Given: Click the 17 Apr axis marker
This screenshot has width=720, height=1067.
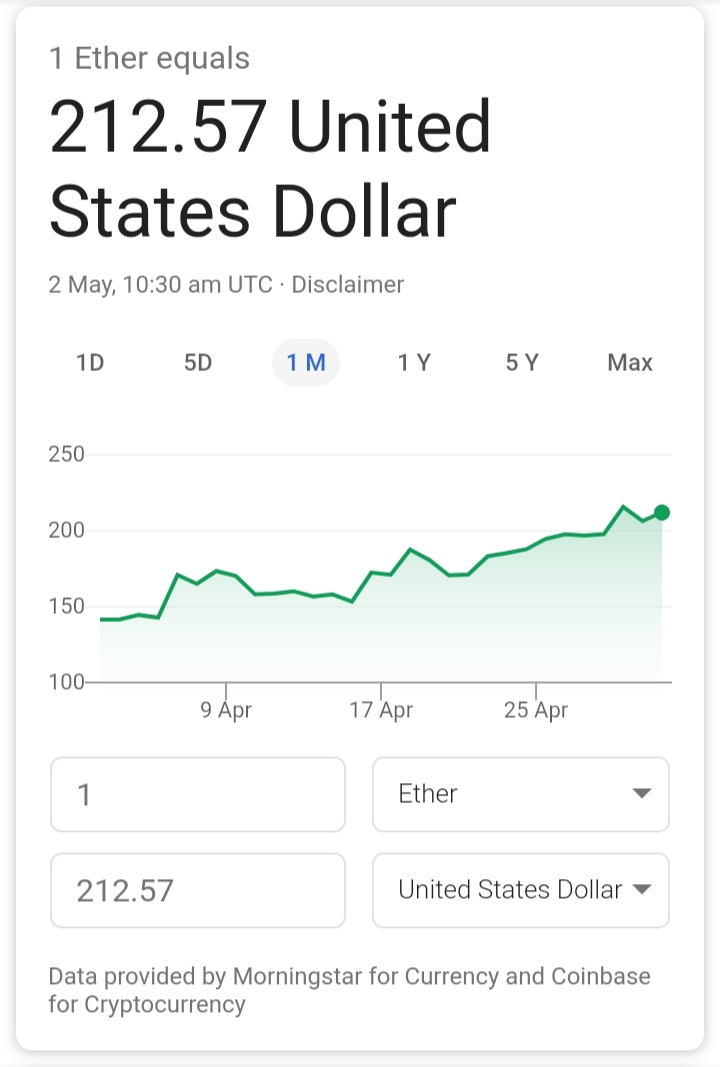Looking at the screenshot, I should [x=381, y=710].
